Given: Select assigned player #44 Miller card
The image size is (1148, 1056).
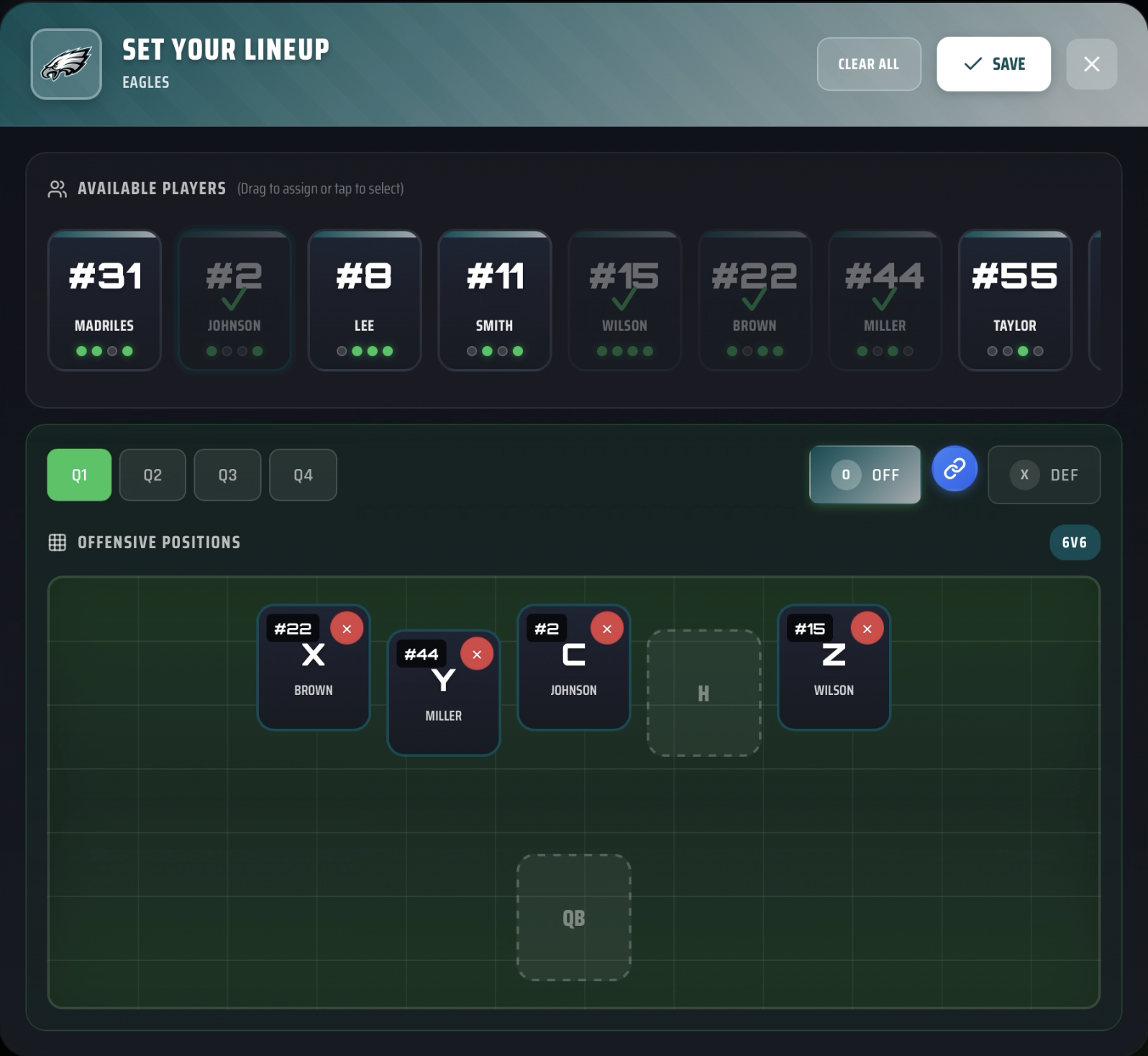Looking at the screenshot, I should click(885, 301).
